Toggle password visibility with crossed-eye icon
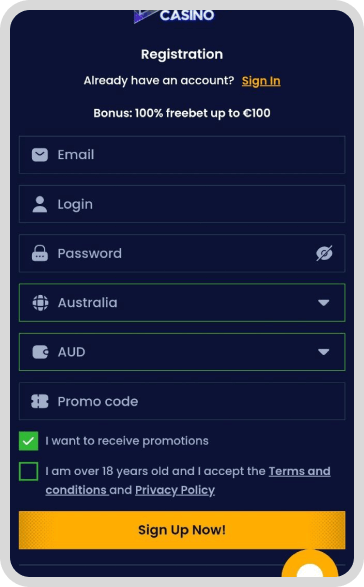Image resolution: width=364 pixels, height=587 pixels. 324,253
